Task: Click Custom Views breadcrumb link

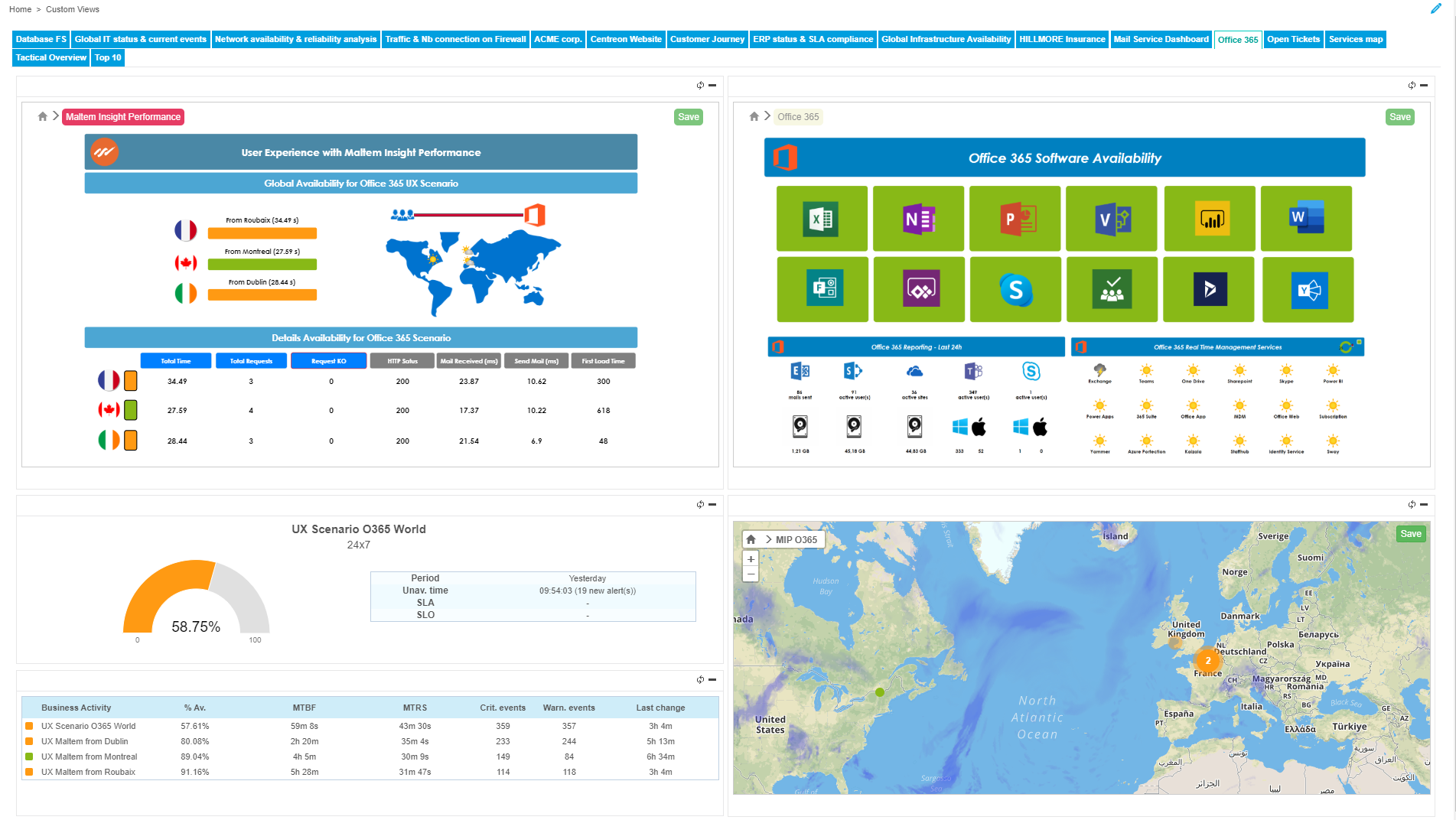Action: tap(73, 9)
